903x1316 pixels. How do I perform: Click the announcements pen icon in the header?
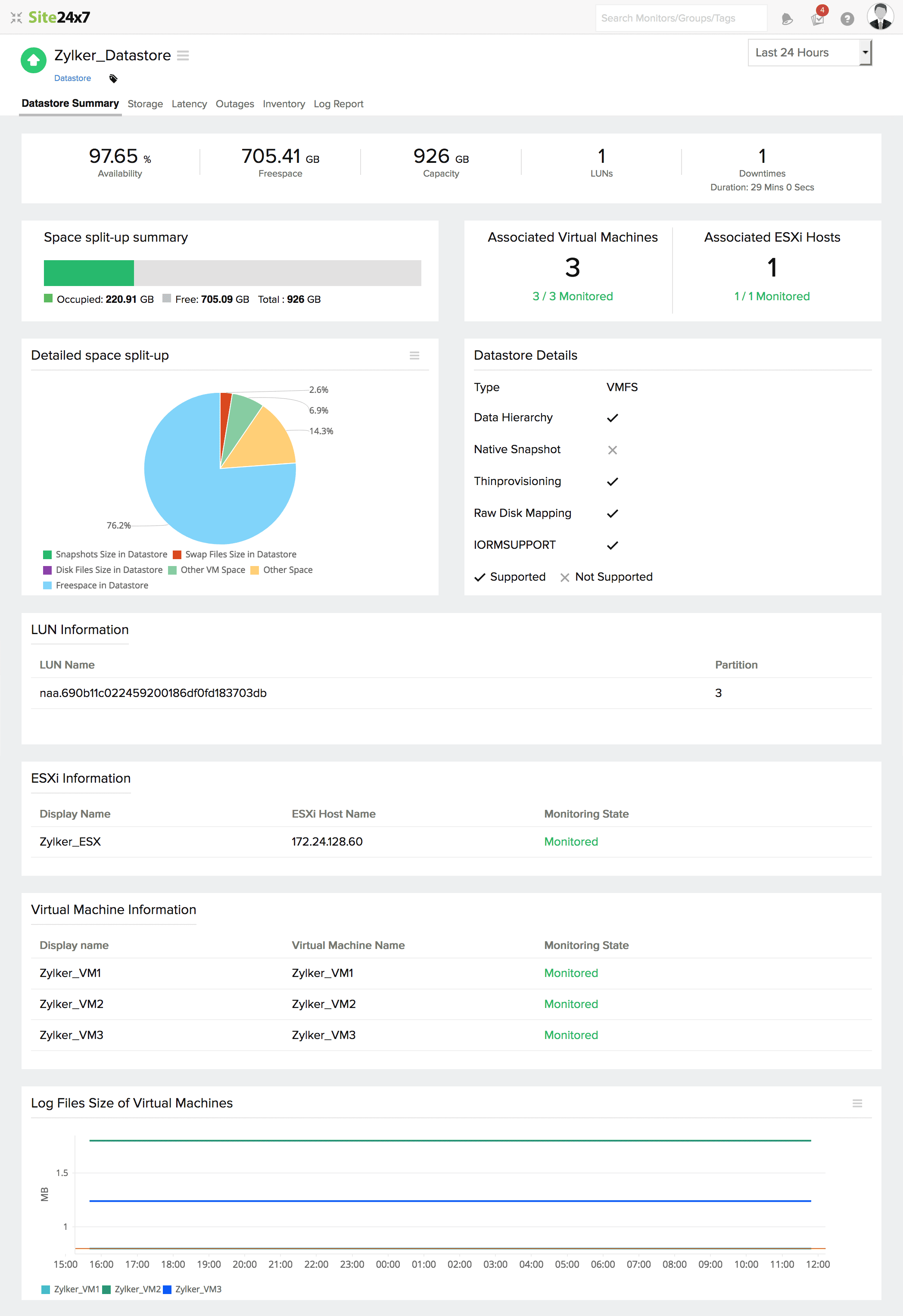[x=786, y=19]
